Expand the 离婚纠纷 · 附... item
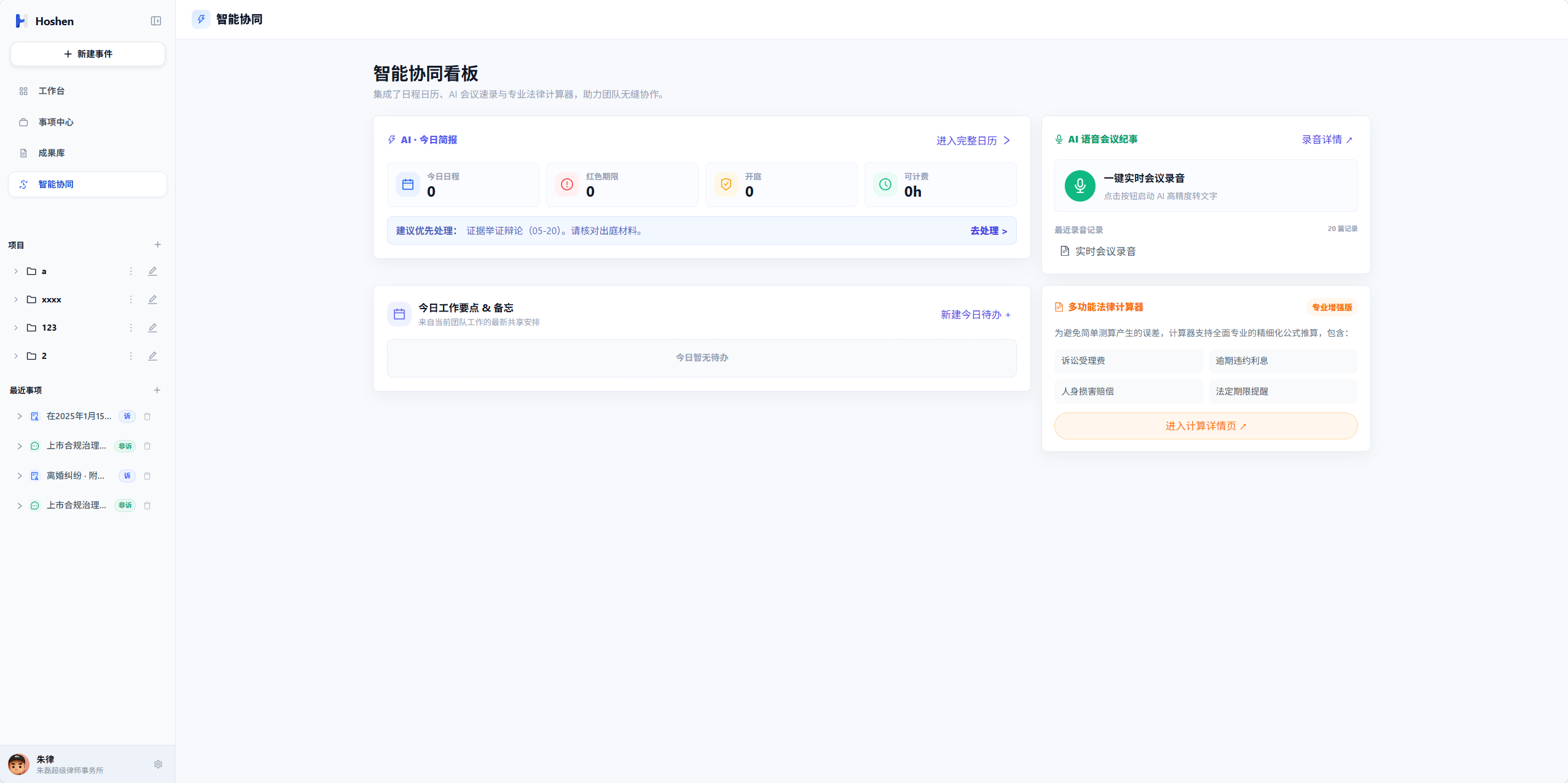1568x783 pixels. coord(20,476)
